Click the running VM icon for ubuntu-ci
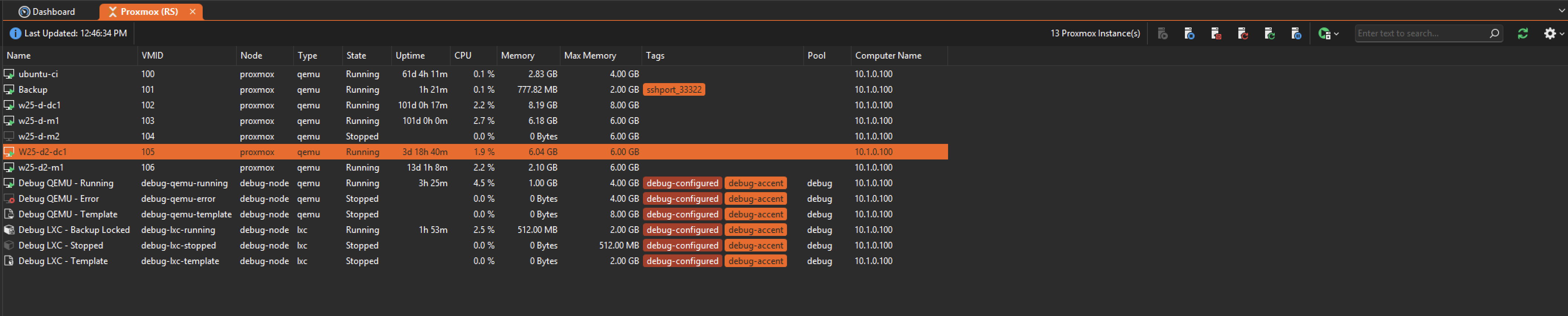The width and height of the screenshot is (1568, 316). click(9, 74)
